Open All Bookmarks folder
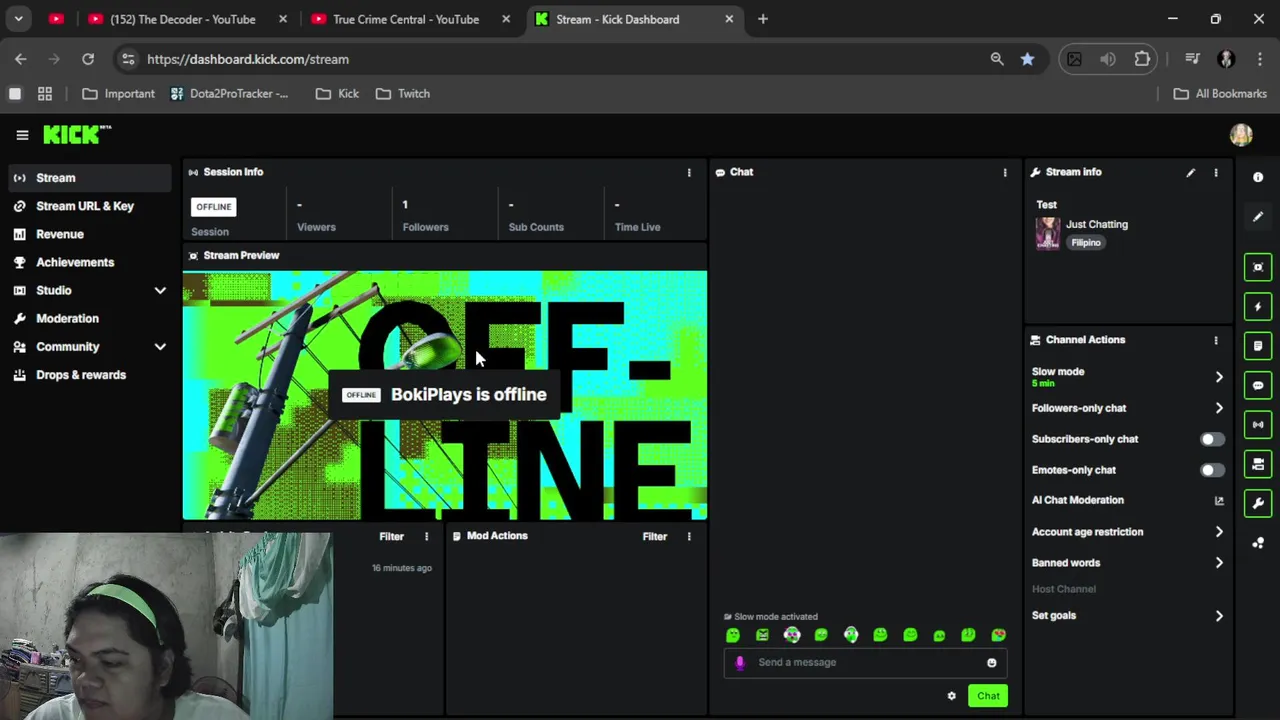This screenshot has height=720, width=1280. [1220, 94]
